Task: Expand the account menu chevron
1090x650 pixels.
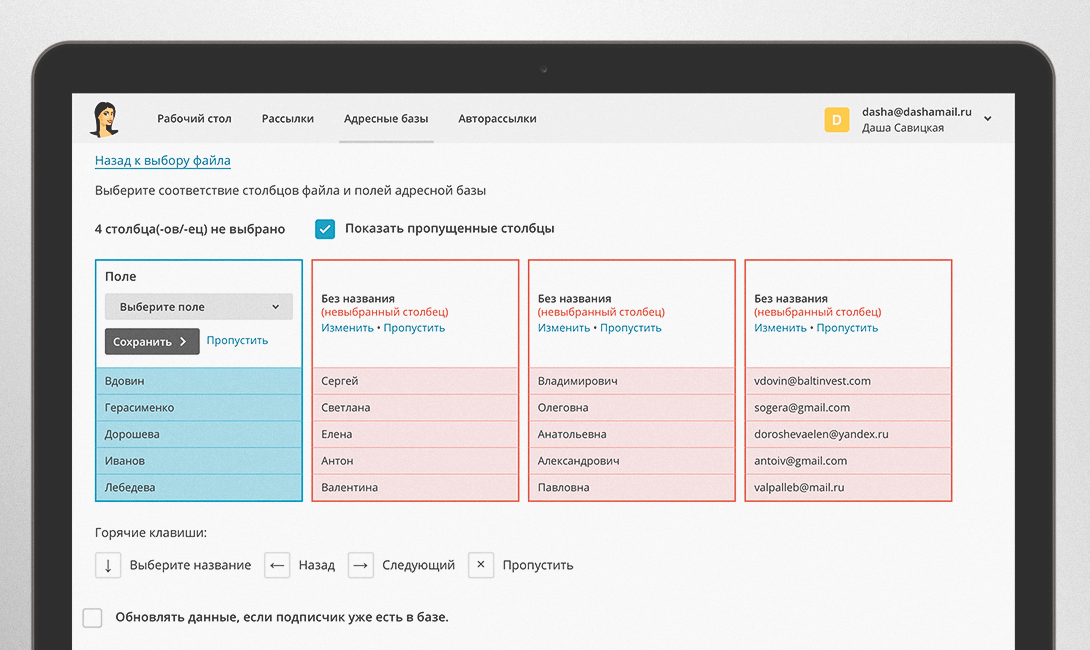Action: [987, 119]
